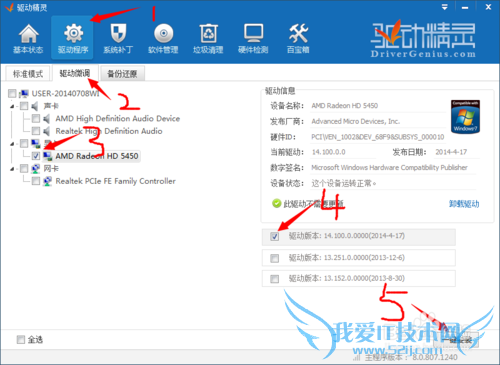Viewport: 500px width, 365px height.
Task: Click the Realtek High Definition Audio speaker icon
Action: pyautogui.click(x=47, y=131)
